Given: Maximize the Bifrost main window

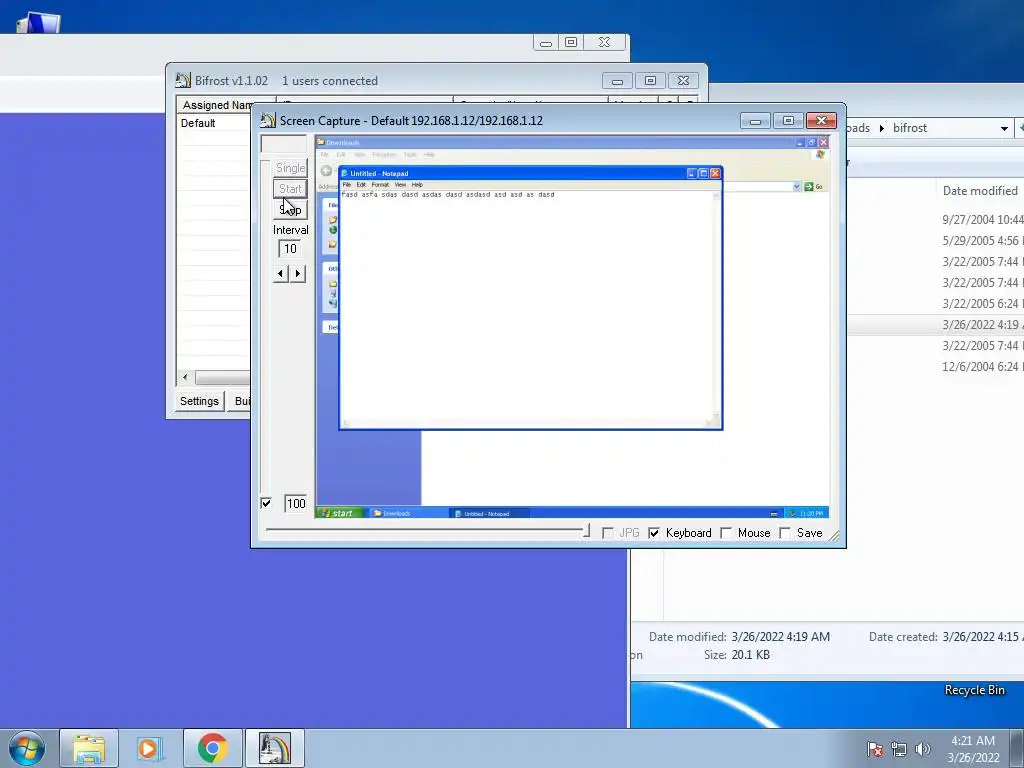Looking at the screenshot, I should point(650,80).
